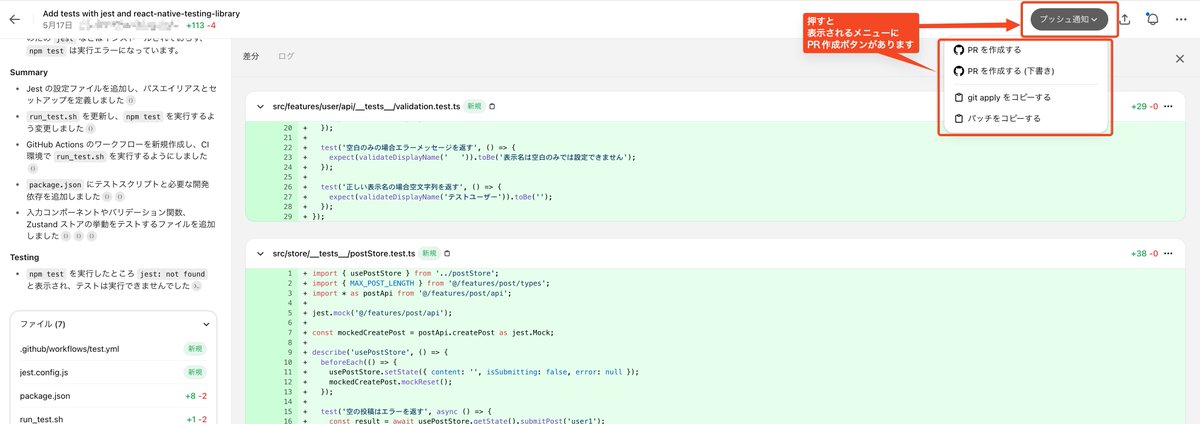Go back using the left arrow
1200x424 pixels.
(15, 19)
